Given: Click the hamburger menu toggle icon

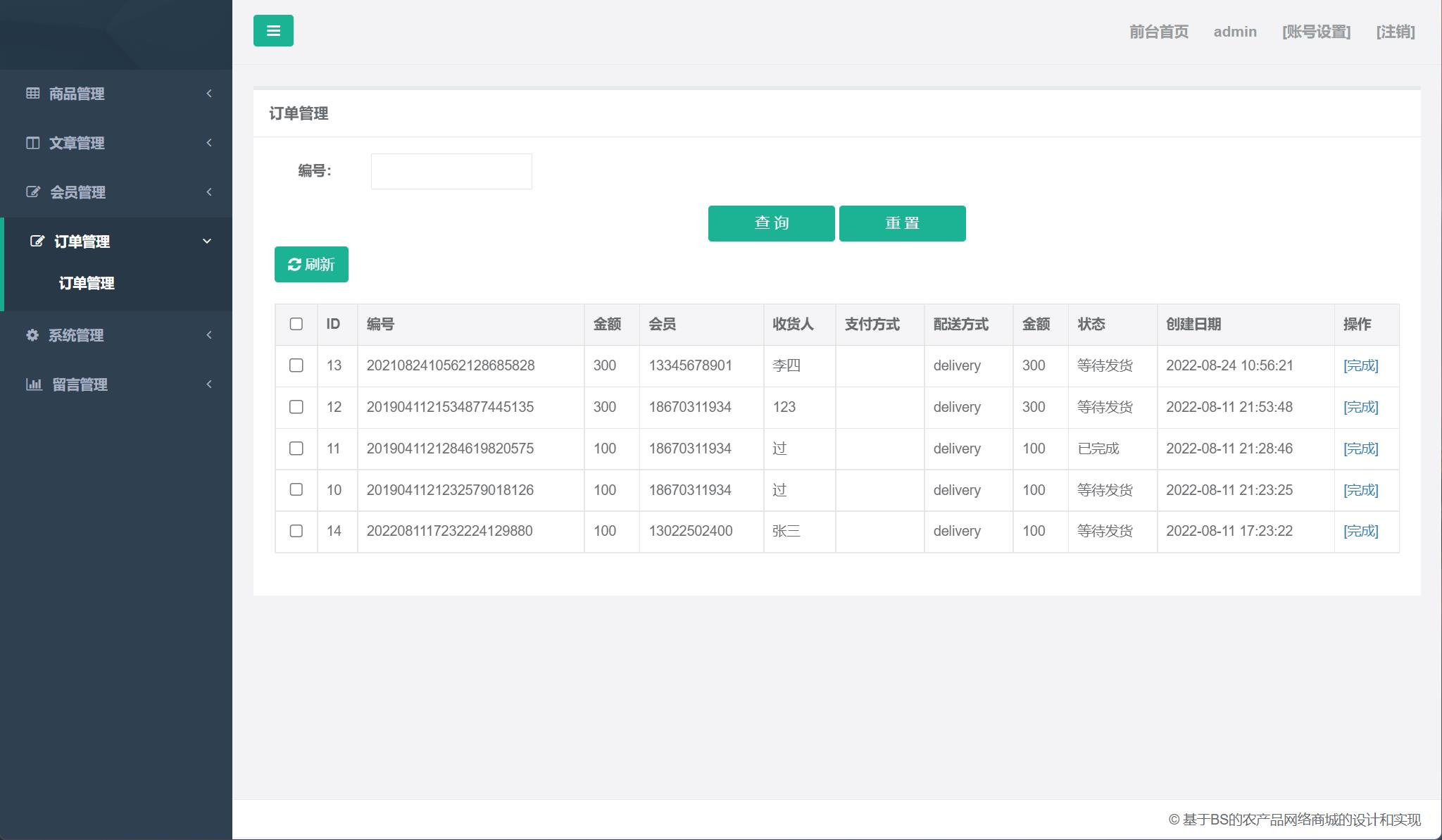Looking at the screenshot, I should coord(273,31).
